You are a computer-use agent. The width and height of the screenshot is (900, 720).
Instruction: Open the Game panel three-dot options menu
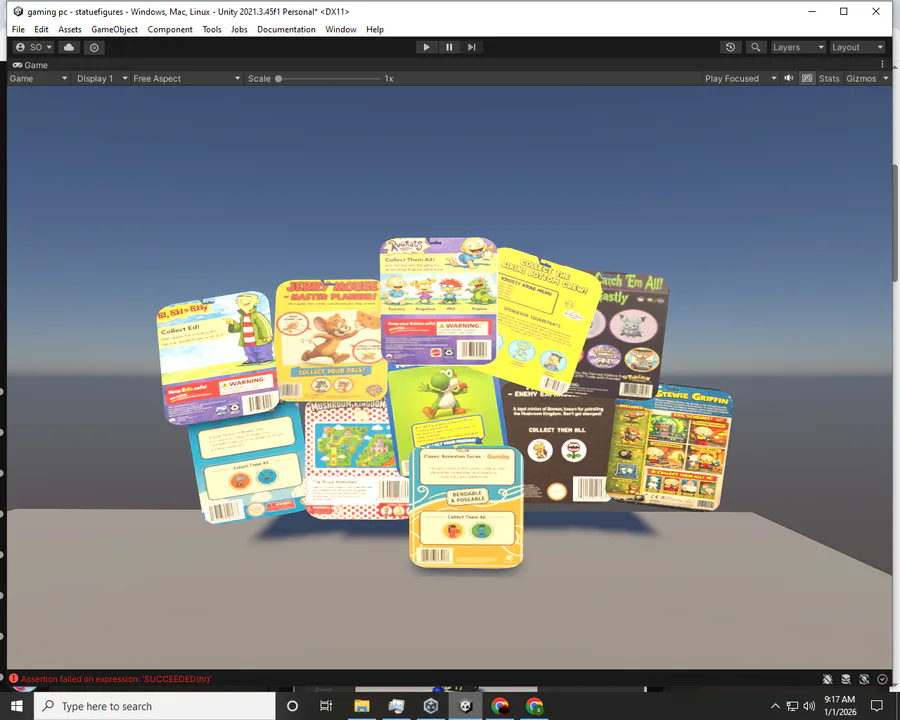pyautogui.click(x=882, y=64)
